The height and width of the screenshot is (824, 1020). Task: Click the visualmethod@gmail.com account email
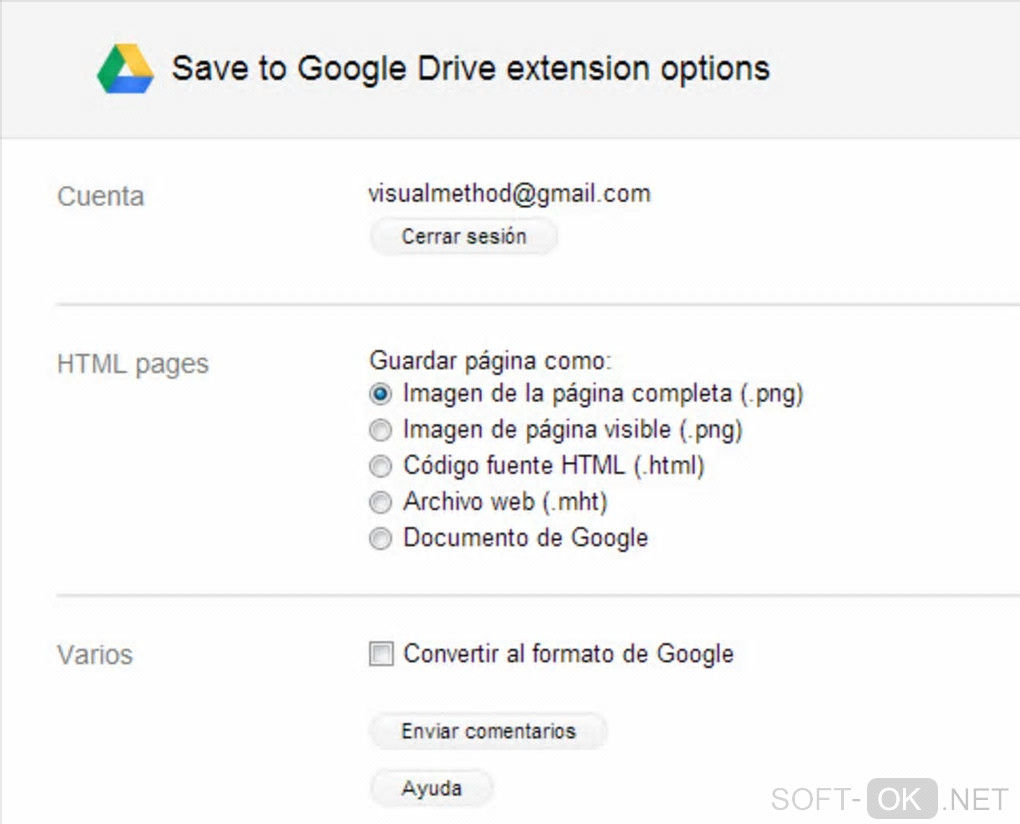point(509,193)
